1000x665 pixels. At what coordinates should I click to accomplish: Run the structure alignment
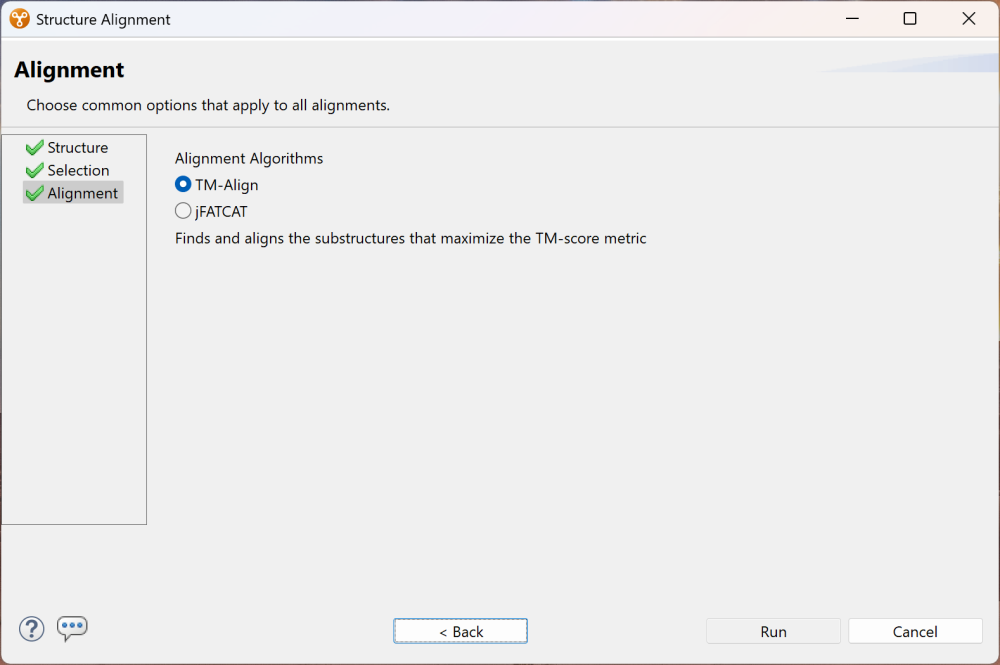(773, 630)
